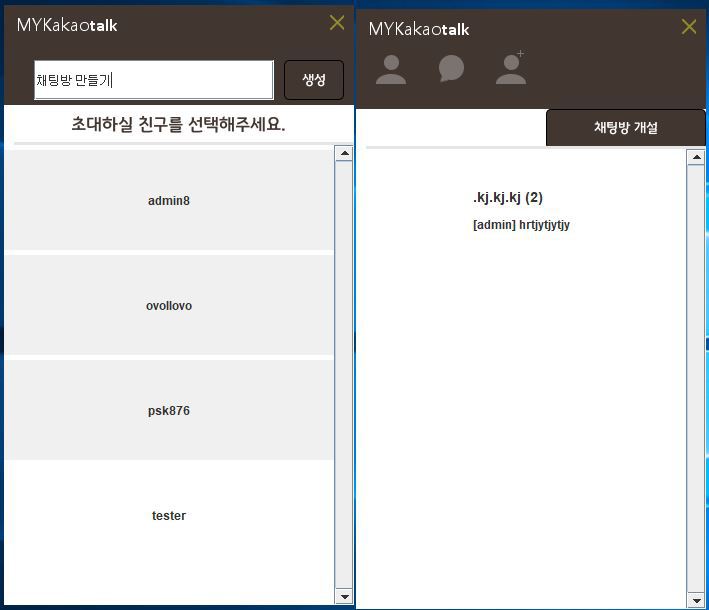Click scroll down arrow in friend list
Viewport: 709px width, 610px height.
[345, 596]
